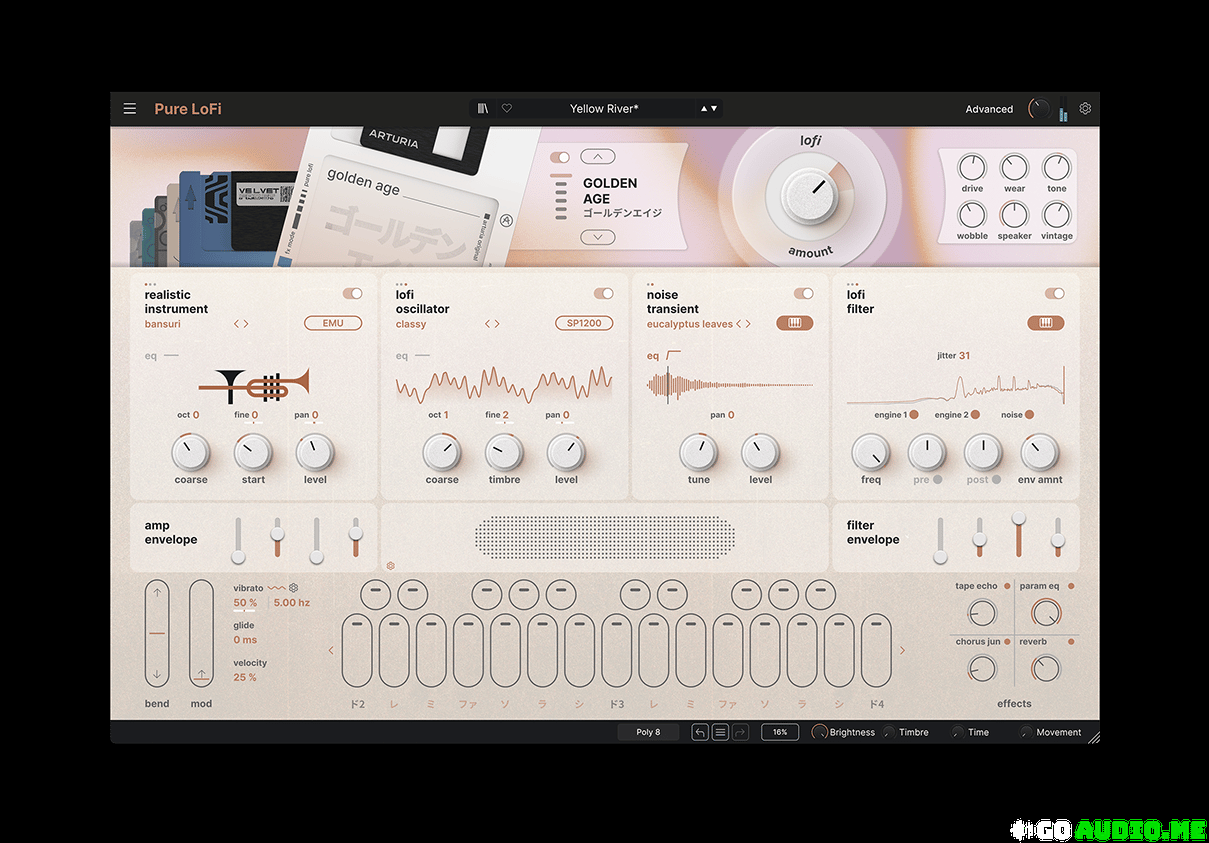Toggle the reverb effect on/off dot

click(1071, 641)
